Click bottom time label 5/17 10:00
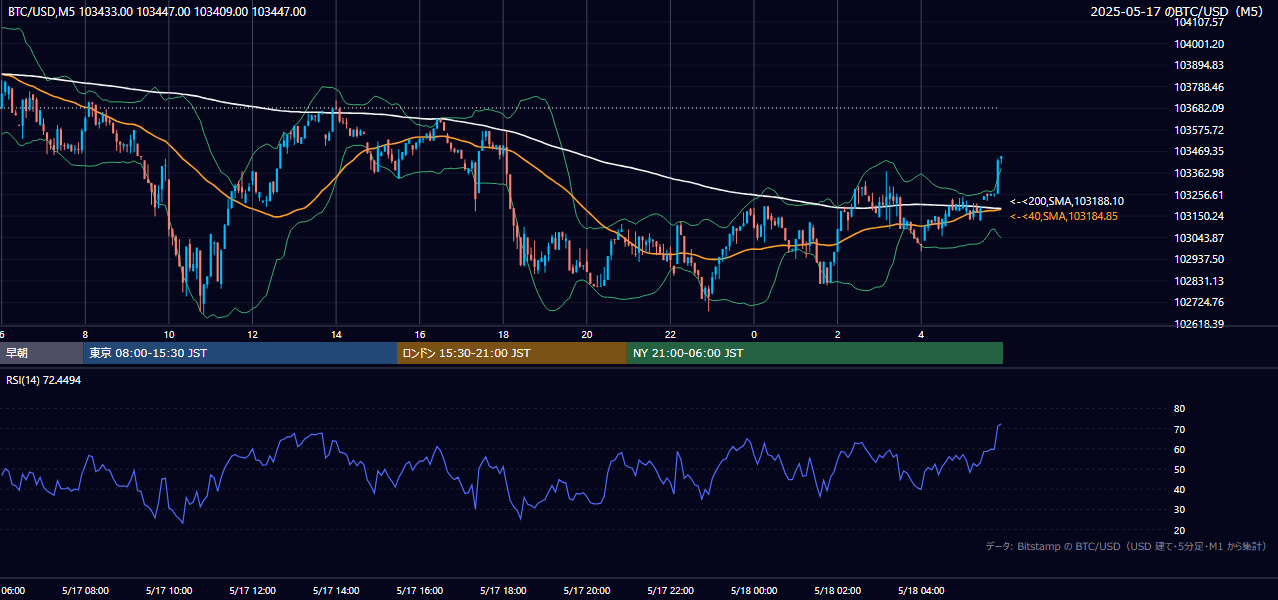This screenshot has width=1278, height=600. [168, 591]
